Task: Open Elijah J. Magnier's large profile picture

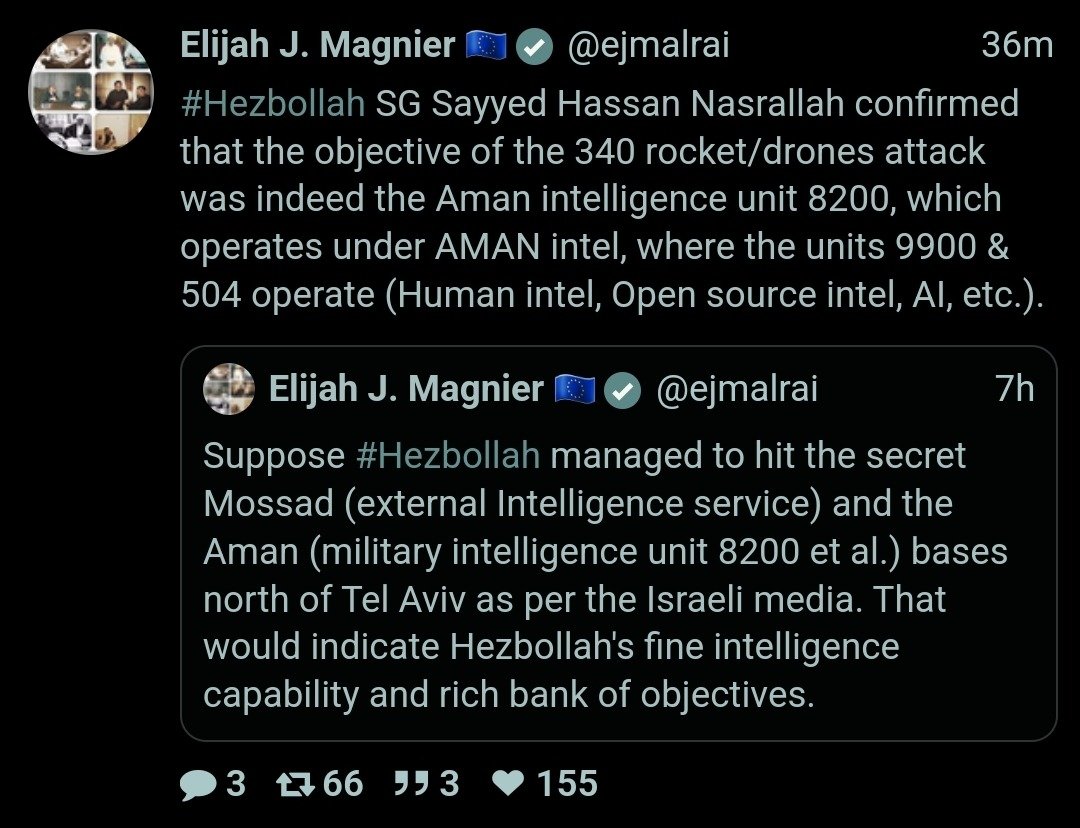Action: click(x=91, y=91)
